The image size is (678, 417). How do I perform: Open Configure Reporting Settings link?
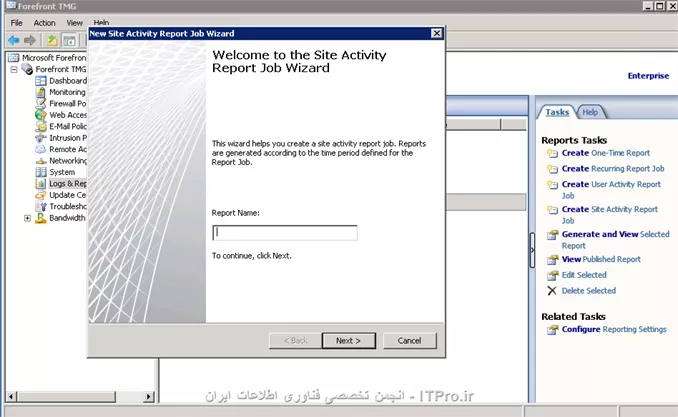pyautogui.click(x=614, y=330)
